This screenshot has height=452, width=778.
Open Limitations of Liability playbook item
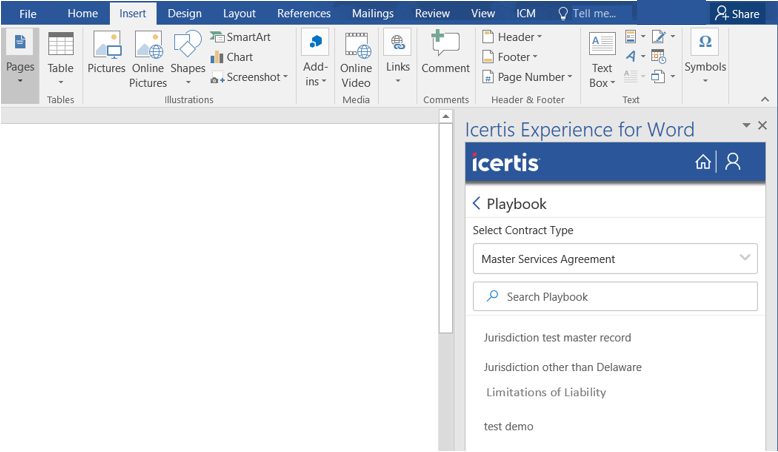[x=546, y=393]
